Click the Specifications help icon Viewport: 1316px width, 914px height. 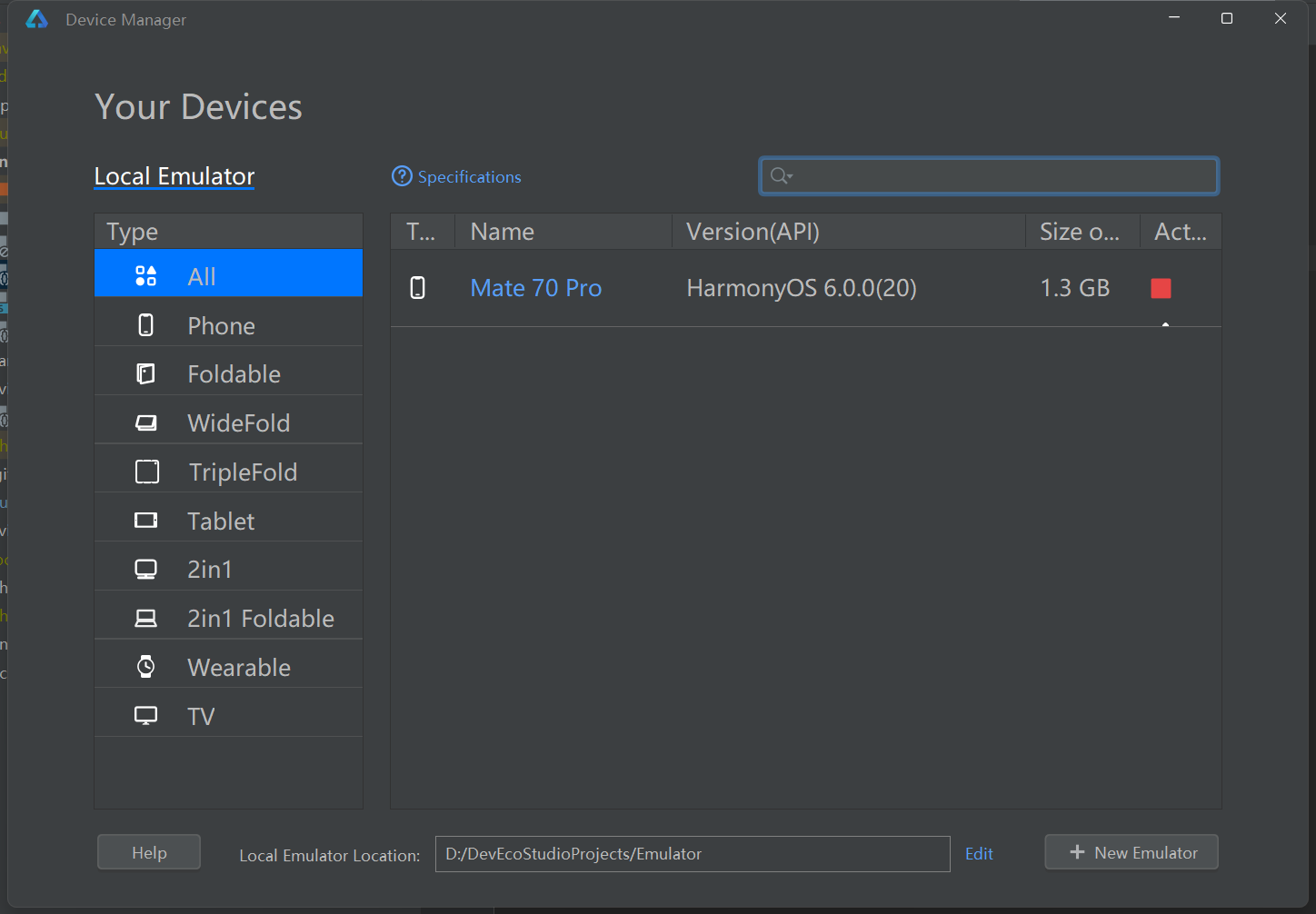coord(402,176)
